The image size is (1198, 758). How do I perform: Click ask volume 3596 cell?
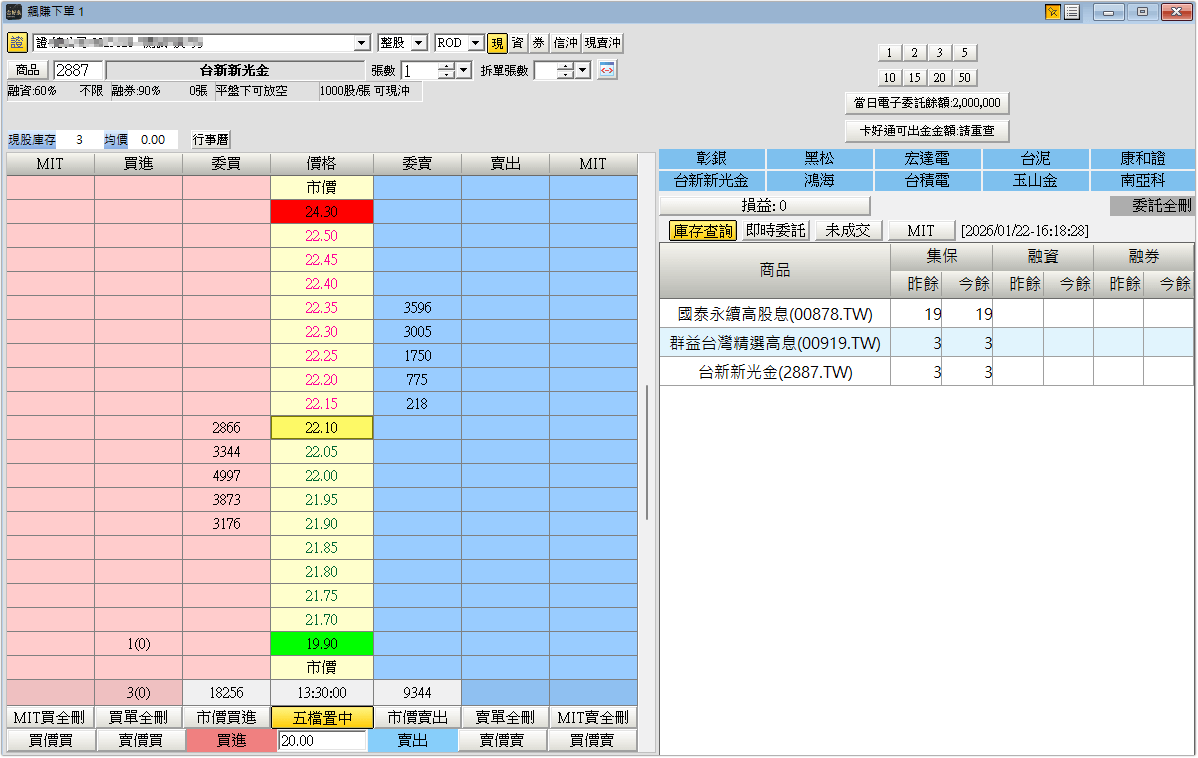click(x=417, y=308)
